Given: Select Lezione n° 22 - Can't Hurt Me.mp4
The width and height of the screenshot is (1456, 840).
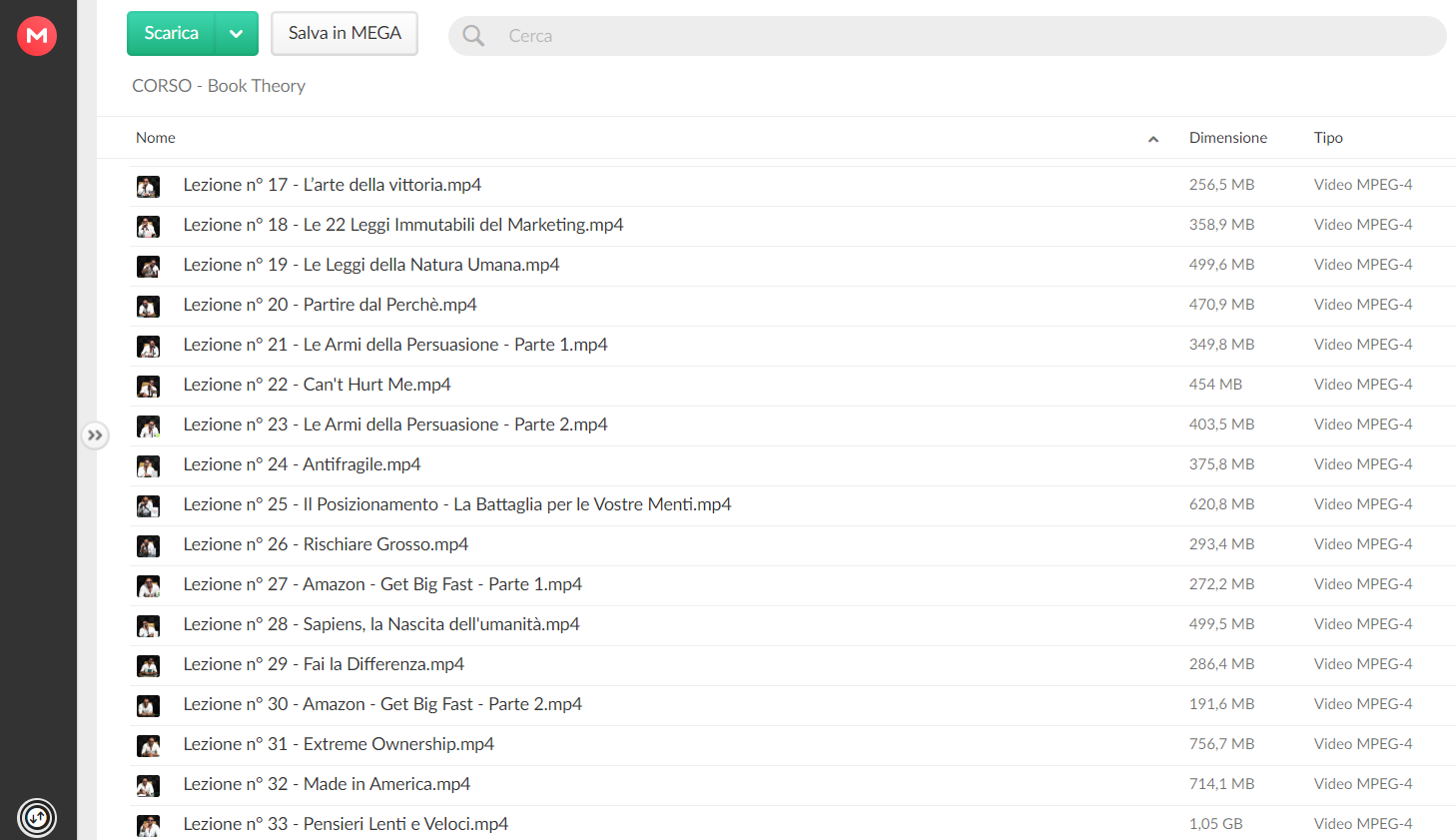Looking at the screenshot, I should tap(317, 385).
